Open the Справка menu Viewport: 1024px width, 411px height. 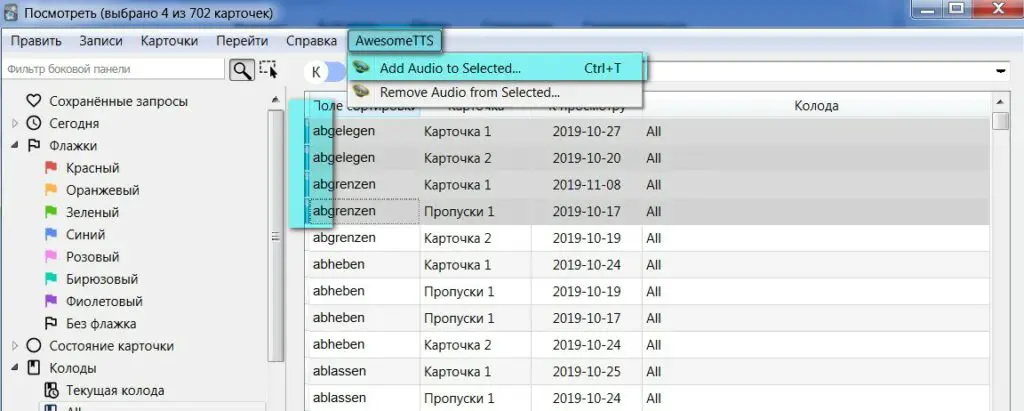[312, 41]
